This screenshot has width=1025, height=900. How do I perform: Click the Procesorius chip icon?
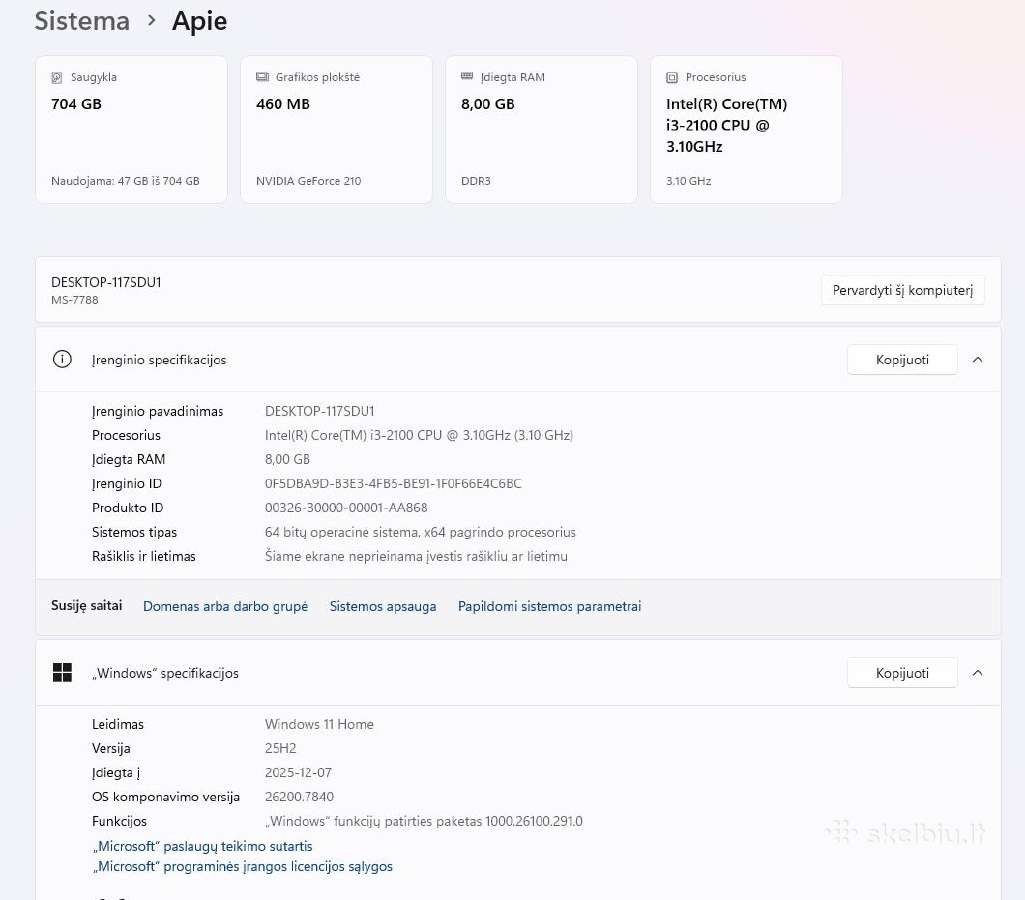(x=672, y=77)
